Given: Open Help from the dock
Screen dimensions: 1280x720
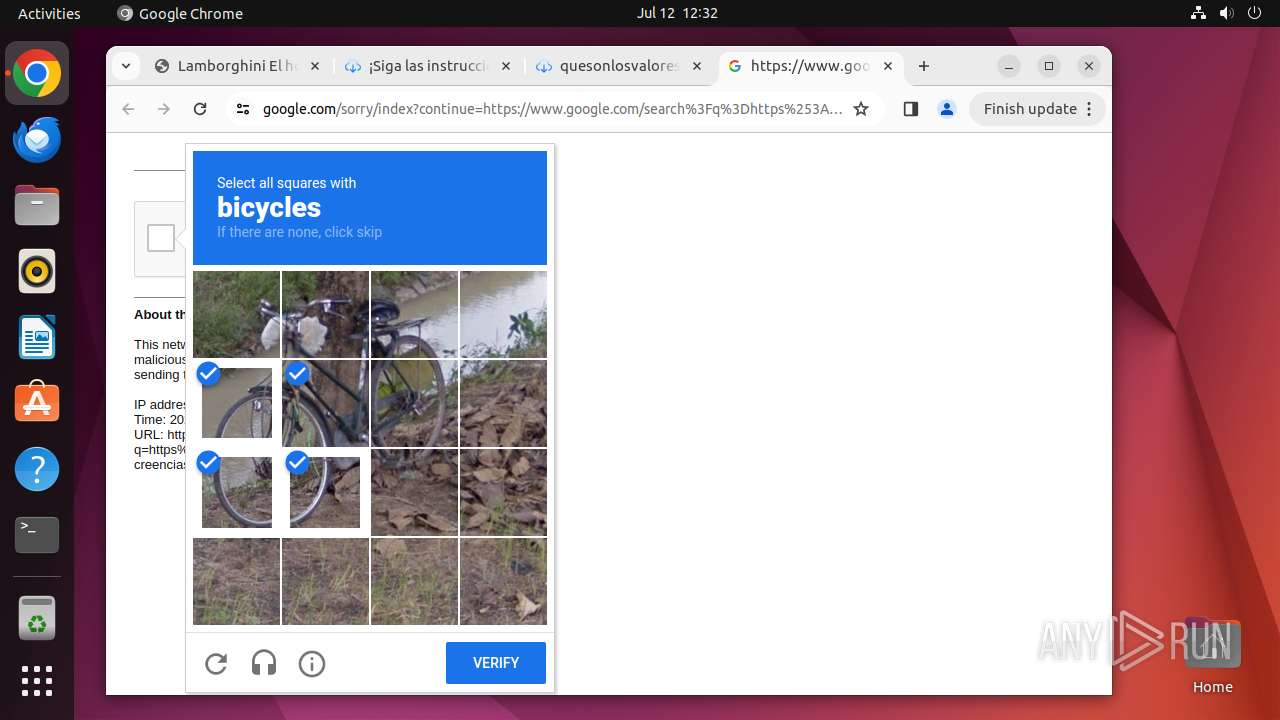Looking at the screenshot, I should point(37,469).
